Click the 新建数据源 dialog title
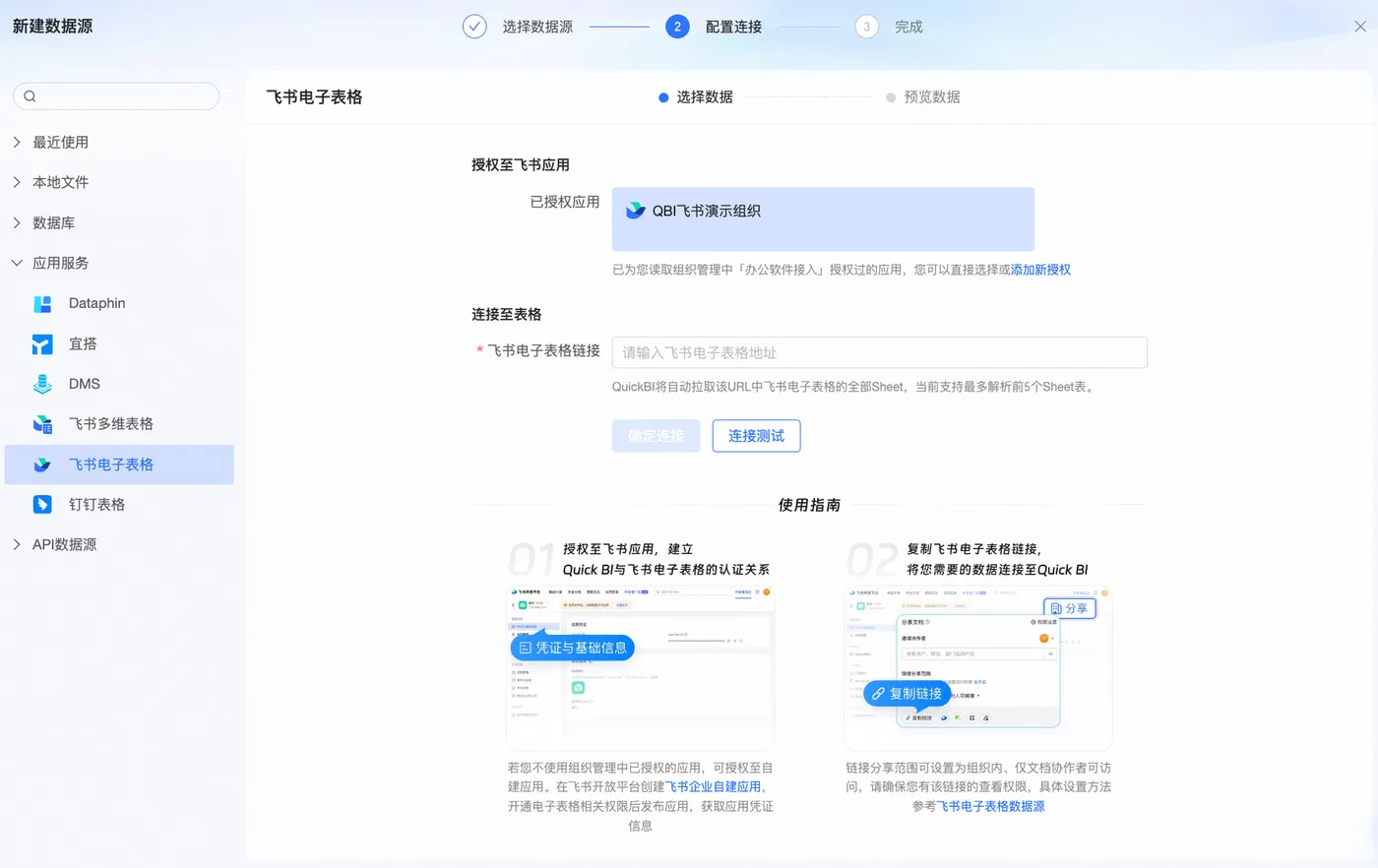1378x868 pixels. pos(52,27)
